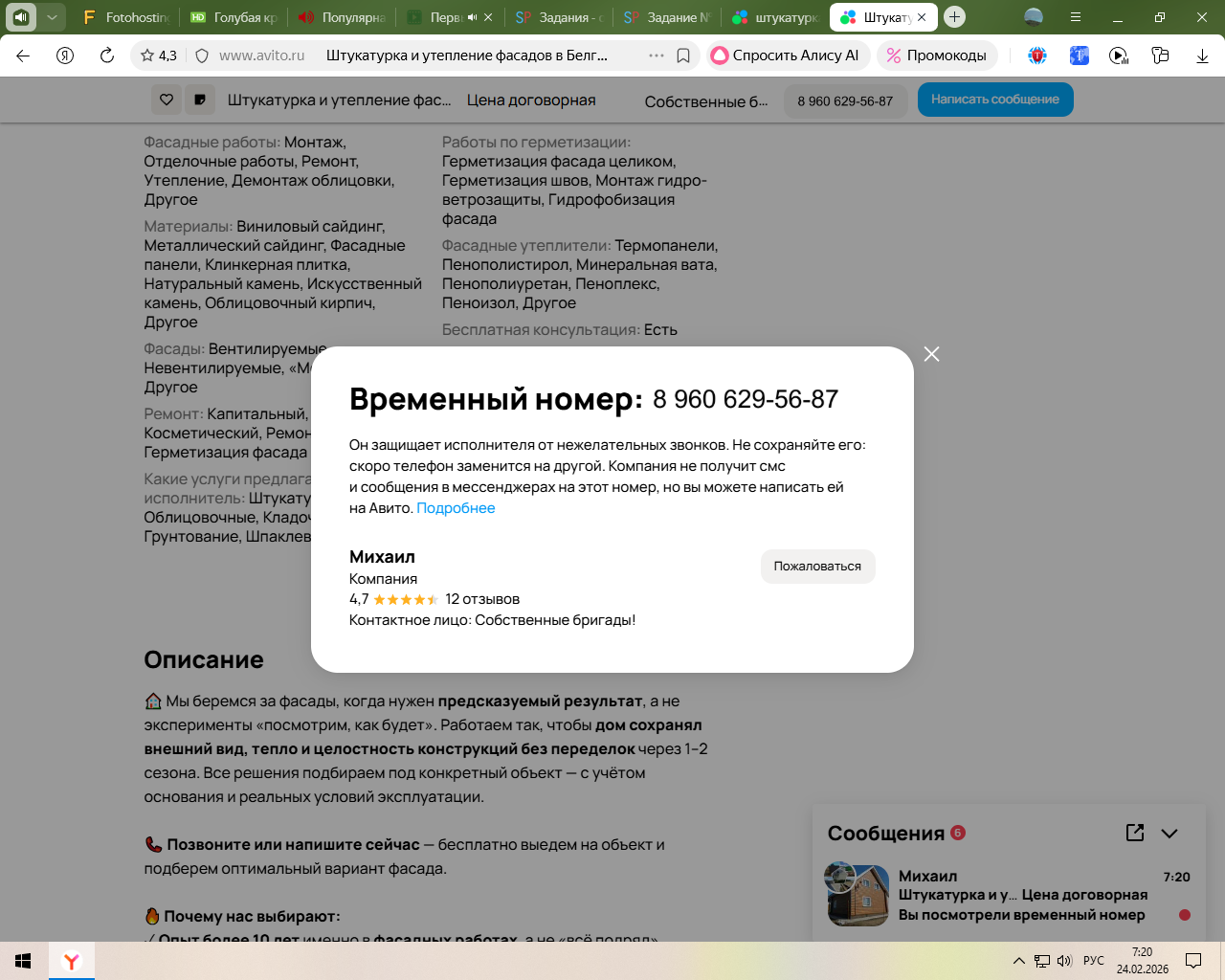Open messages in separate window

[1135, 833]
